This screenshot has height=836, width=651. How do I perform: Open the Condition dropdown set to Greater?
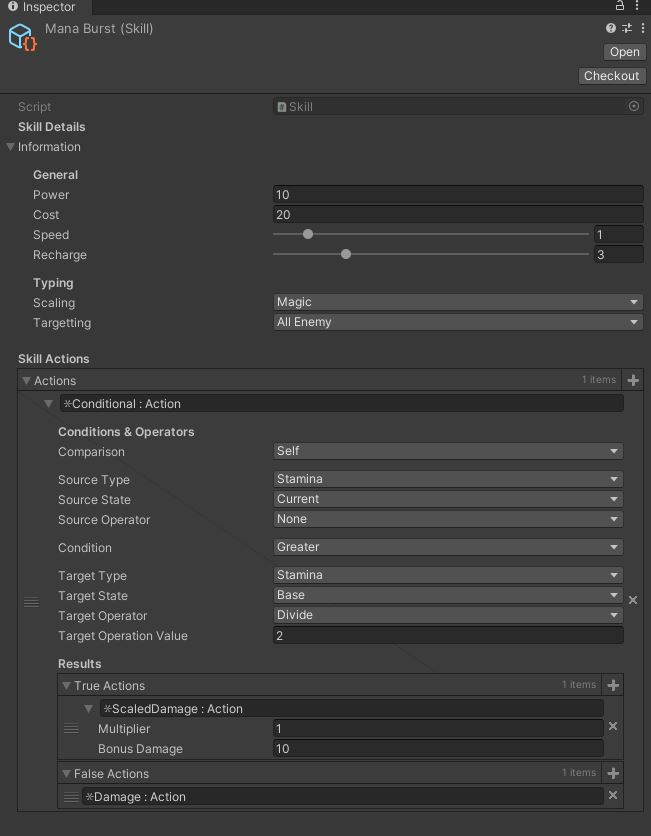448,547
